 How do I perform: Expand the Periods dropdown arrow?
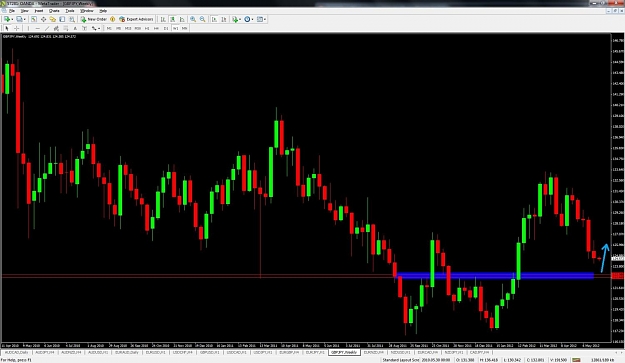(252, 19)
